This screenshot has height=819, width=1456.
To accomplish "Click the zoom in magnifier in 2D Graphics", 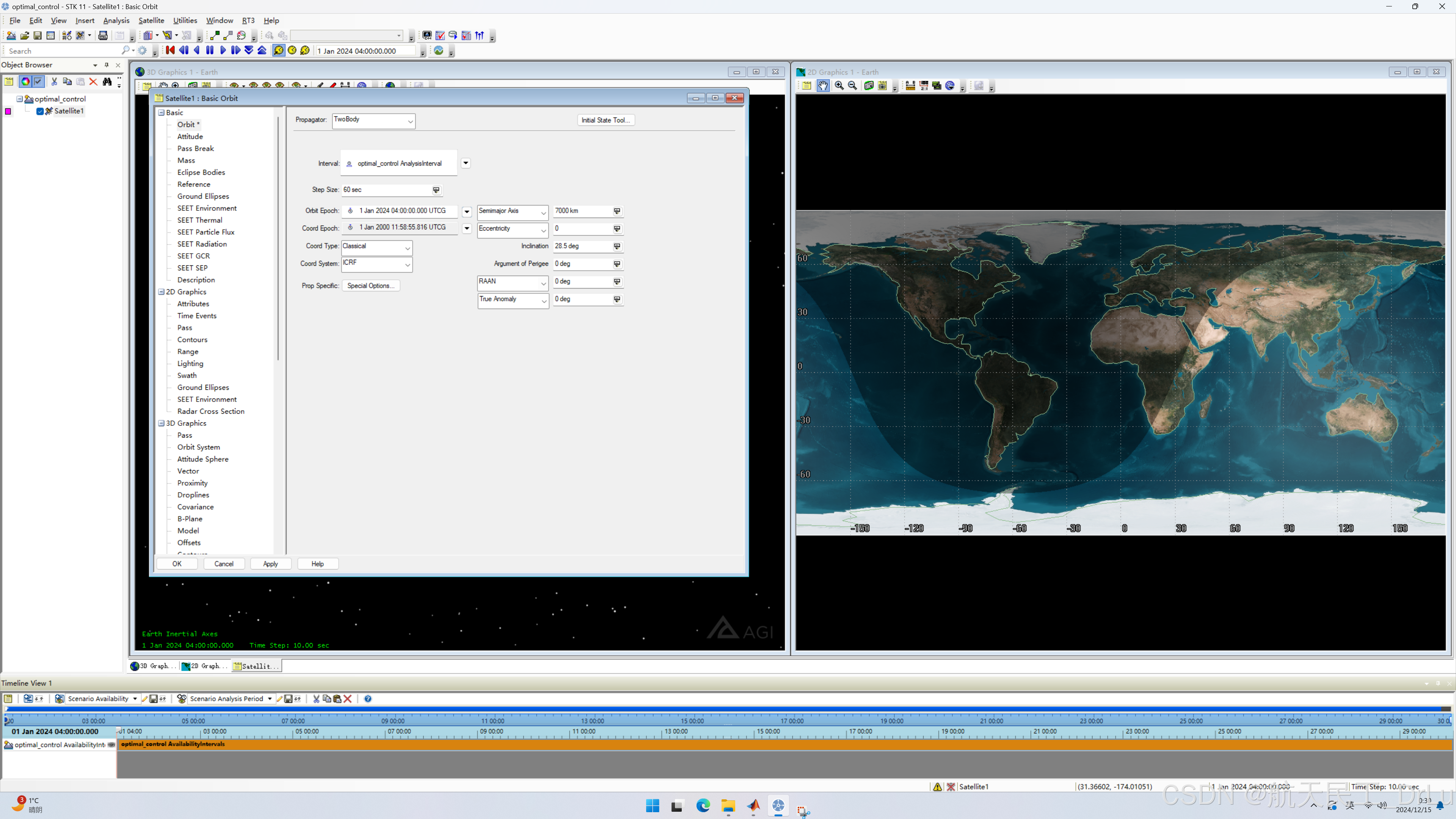I will pyautogui.click(x=839, y=85).
